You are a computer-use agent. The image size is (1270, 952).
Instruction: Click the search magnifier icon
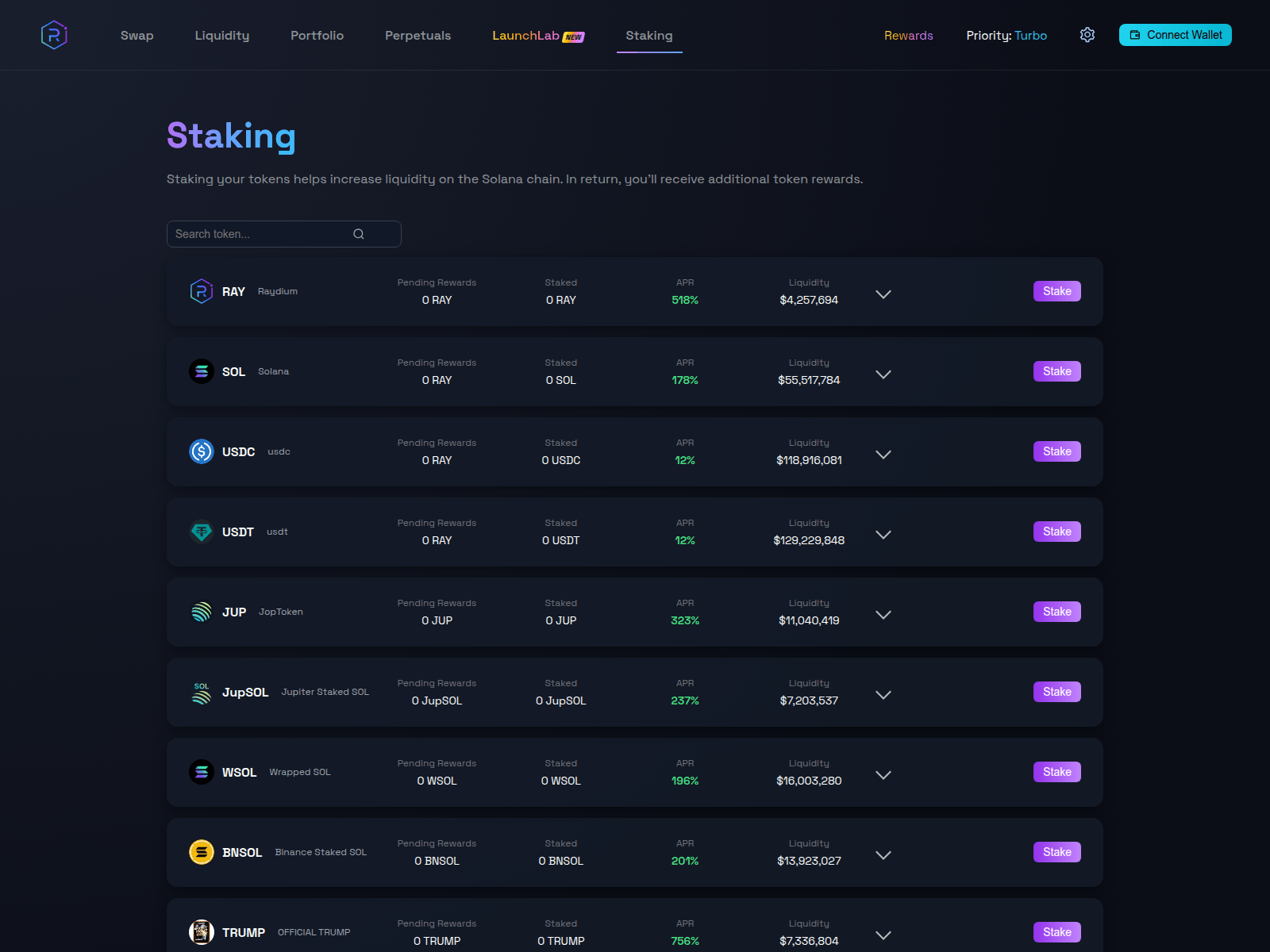tap(359, 234)
